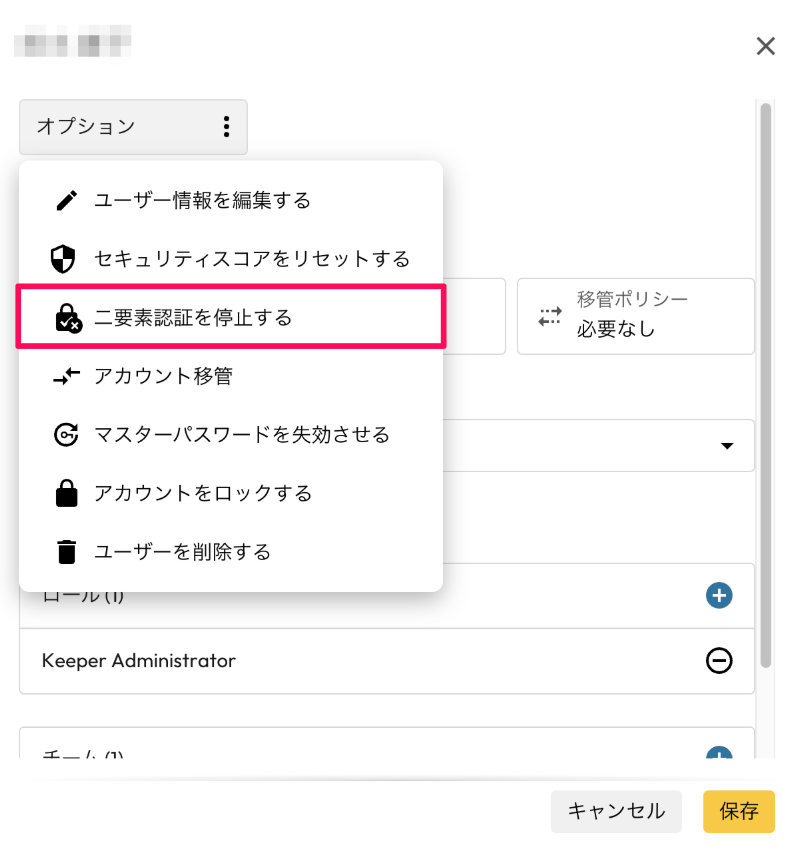Click the key-refresh icon for master password expiry
The height and width of the screenshot is (864, 796).
(66, 435)
